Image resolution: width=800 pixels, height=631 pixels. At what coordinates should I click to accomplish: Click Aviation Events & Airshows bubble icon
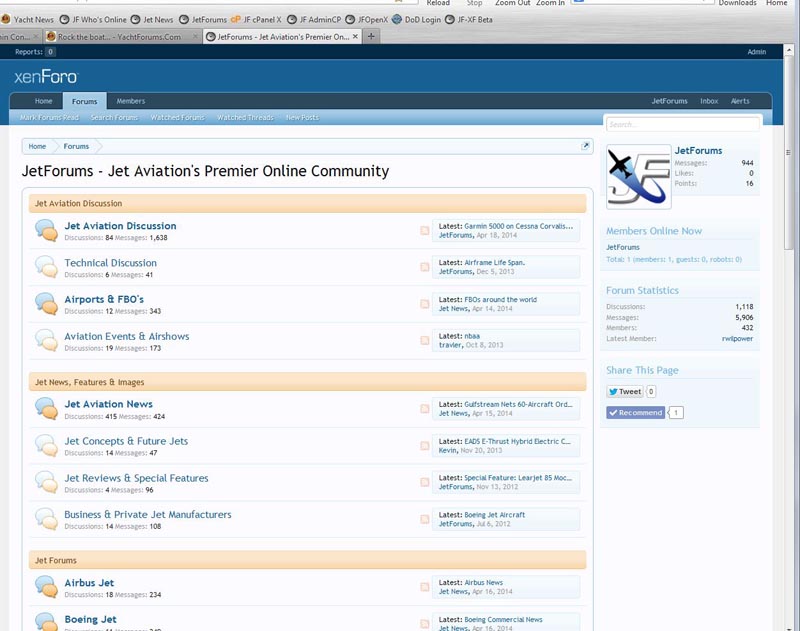[x=46, y=341]
